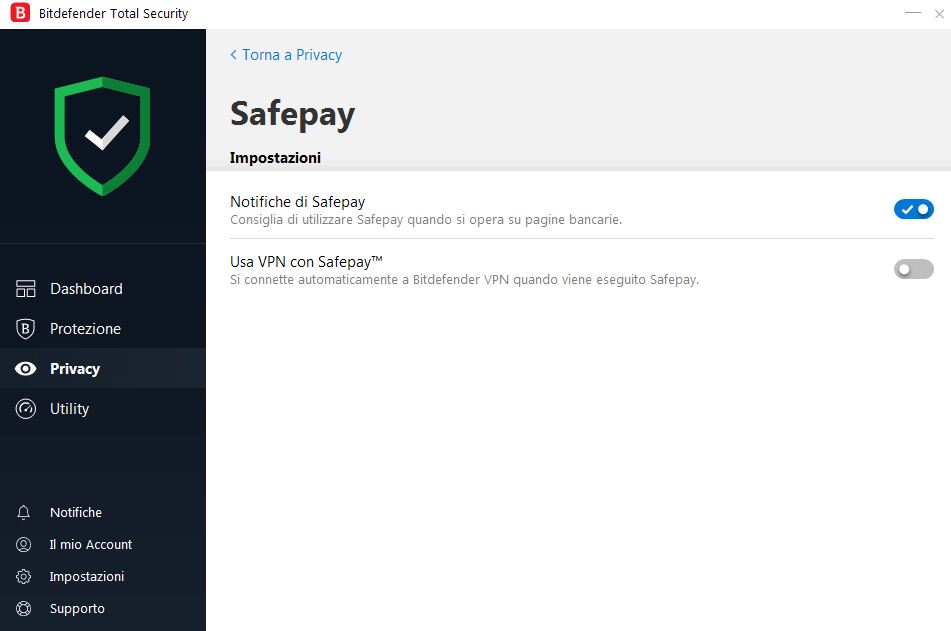951x631 pixels.
Task: Enable the Usa VPN con Safepay toggle
Action: pos(913,269)
